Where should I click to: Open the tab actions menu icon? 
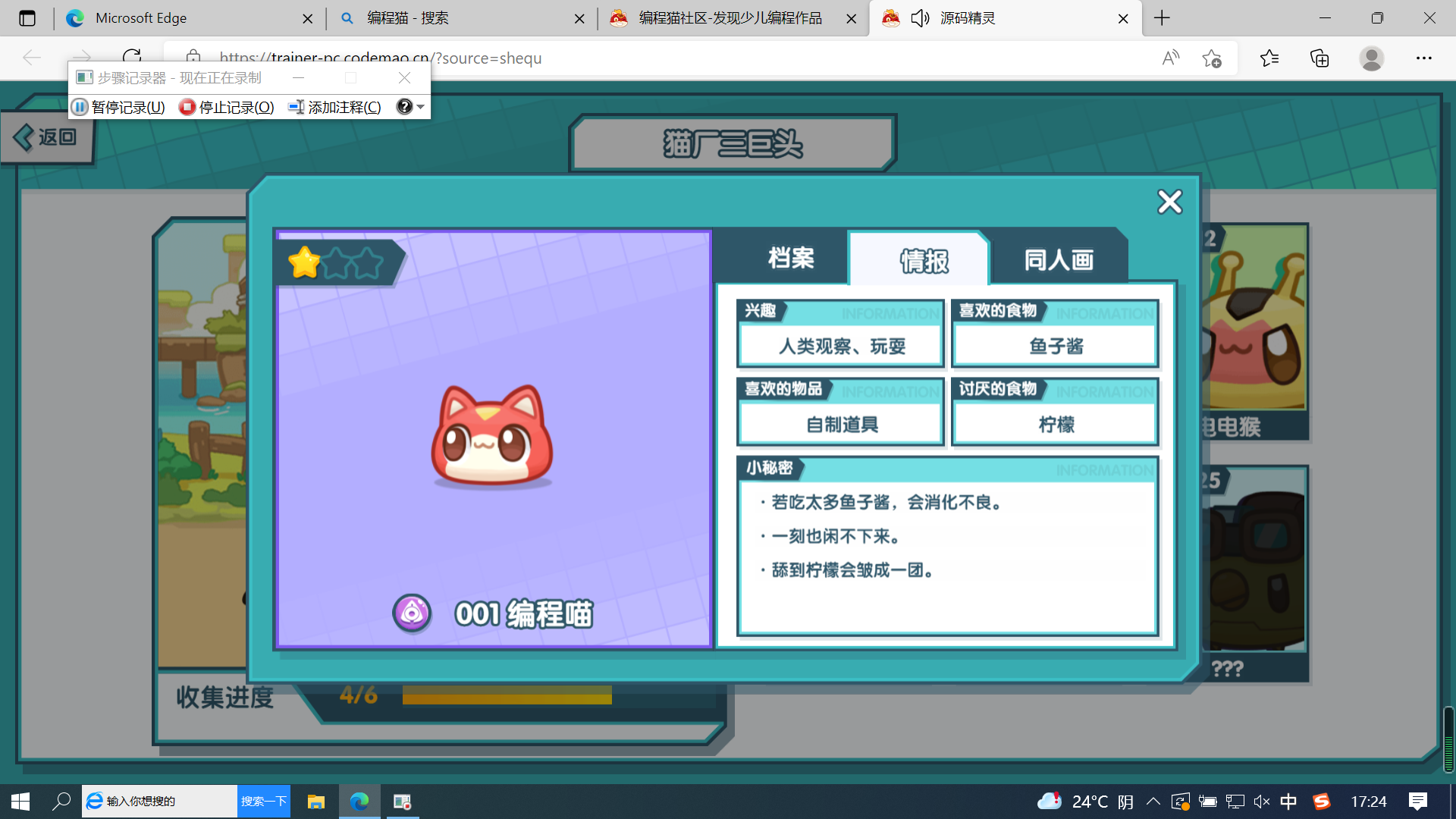click(x=27, y=18)
